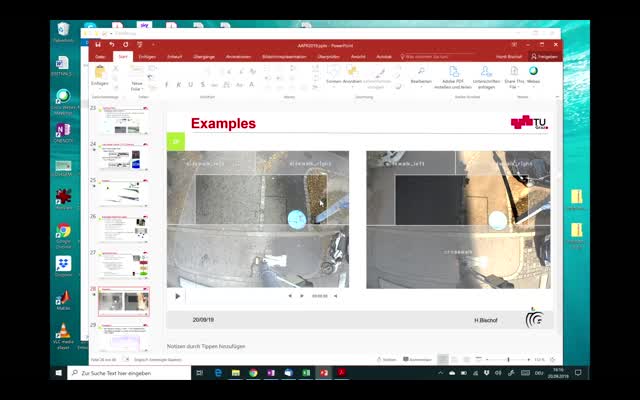The height and width of the screenshot is (400, 640).
Task: Open the action center notifications icon
Action: pyautogui.click(x=578, y=373)
